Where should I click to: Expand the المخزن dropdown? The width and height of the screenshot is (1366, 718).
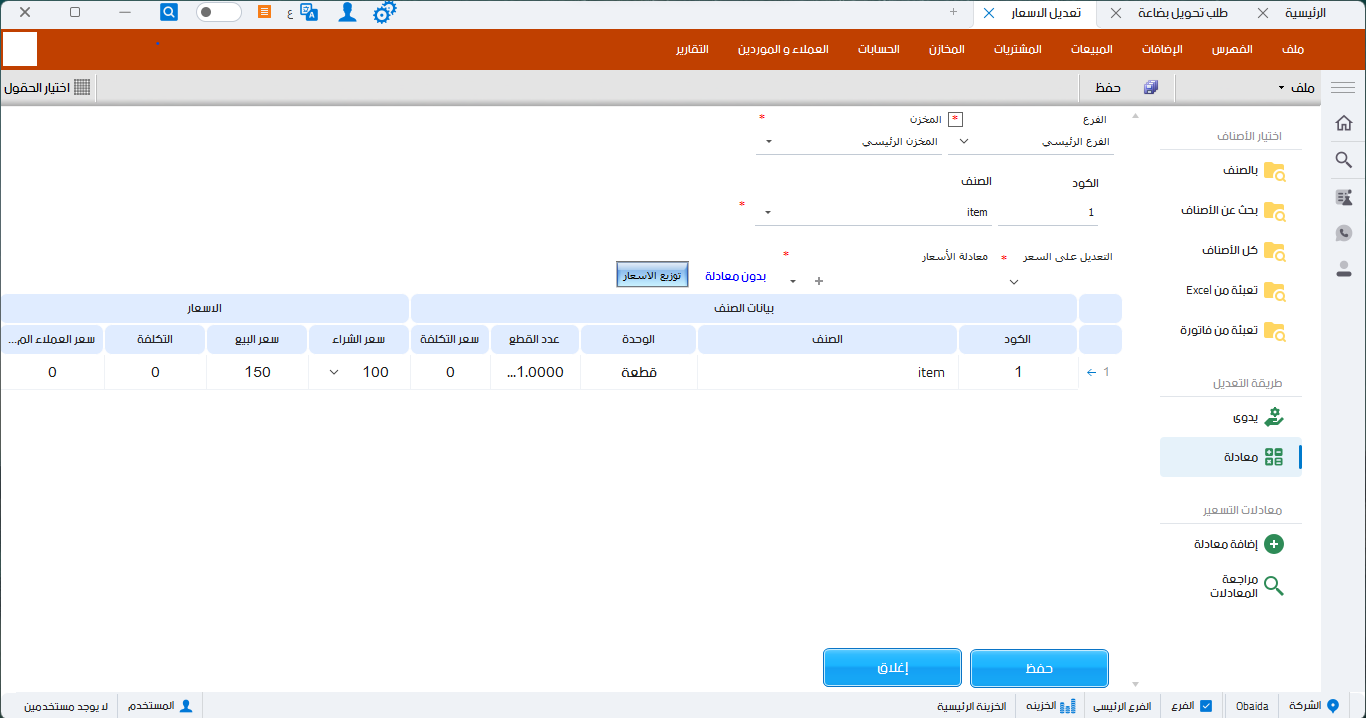point(768,142)
